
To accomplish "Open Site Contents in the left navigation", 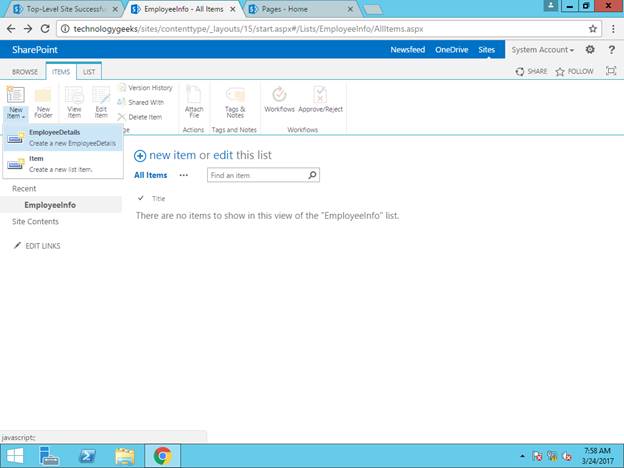I will tap(35, 222).
